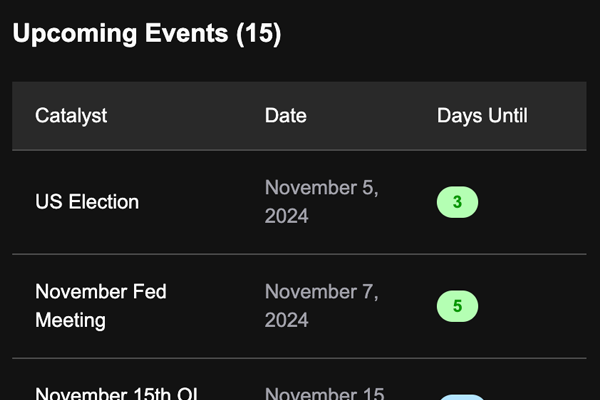Click the word Meeting in Fed row
Screen dimensions: 600x400
[70, 320]
